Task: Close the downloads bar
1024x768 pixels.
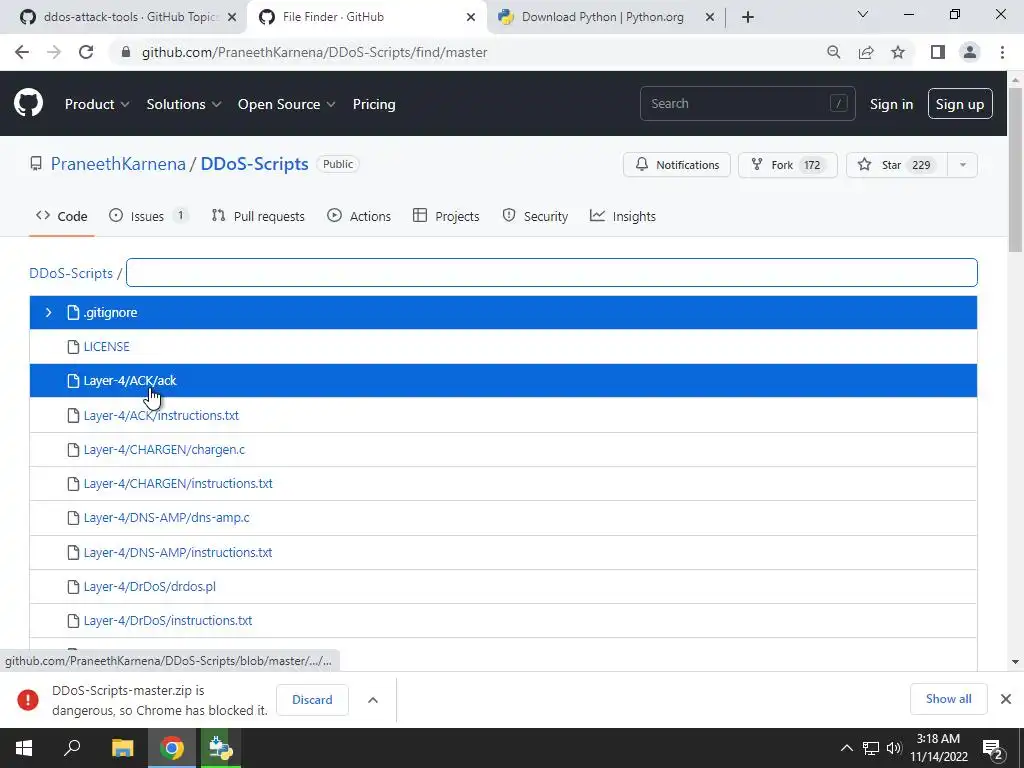Action: 1006,699
